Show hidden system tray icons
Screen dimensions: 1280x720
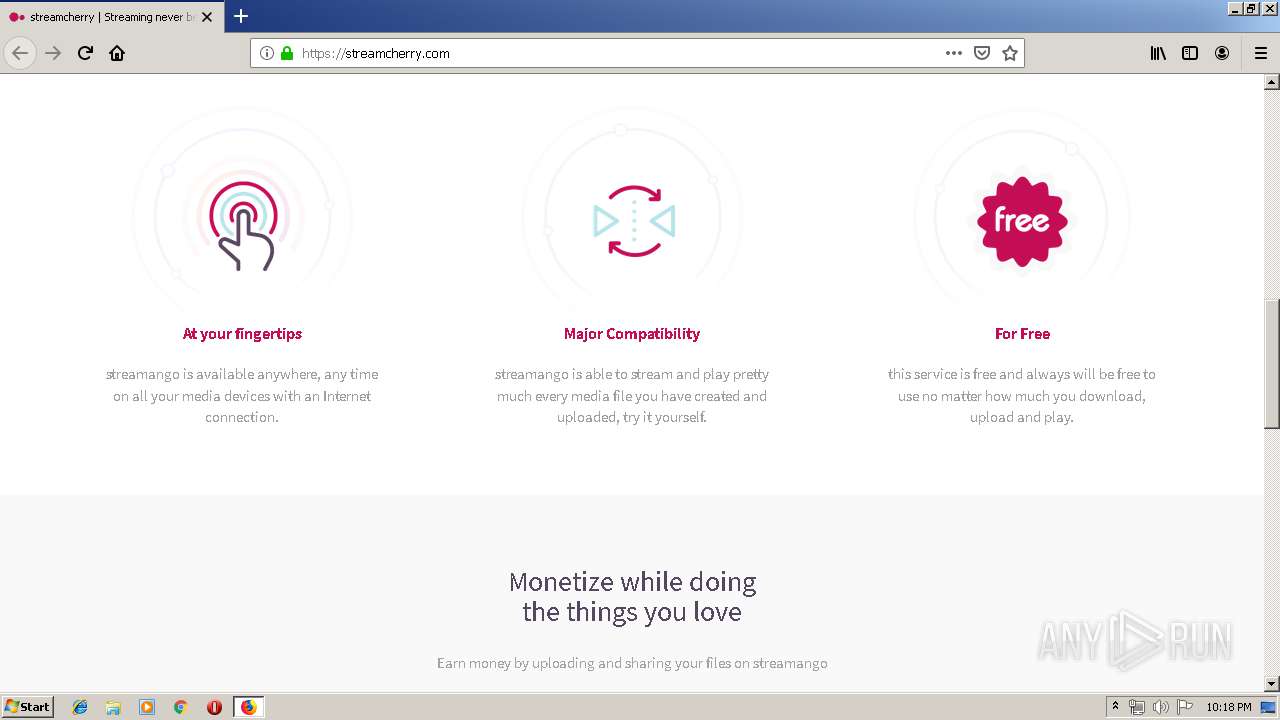(x=1115, y=707)
